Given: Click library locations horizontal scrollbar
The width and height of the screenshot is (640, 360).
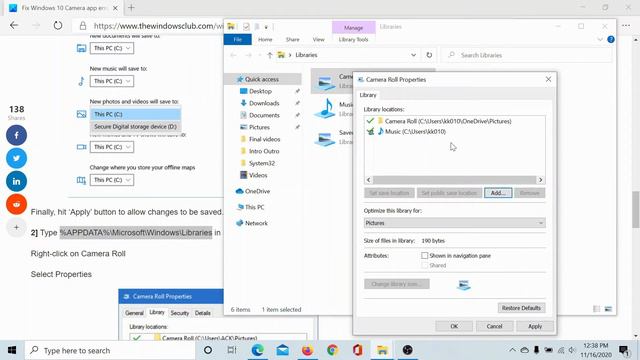Looking at the screenshot, I should pyautogui.click(x=454, y=180).
